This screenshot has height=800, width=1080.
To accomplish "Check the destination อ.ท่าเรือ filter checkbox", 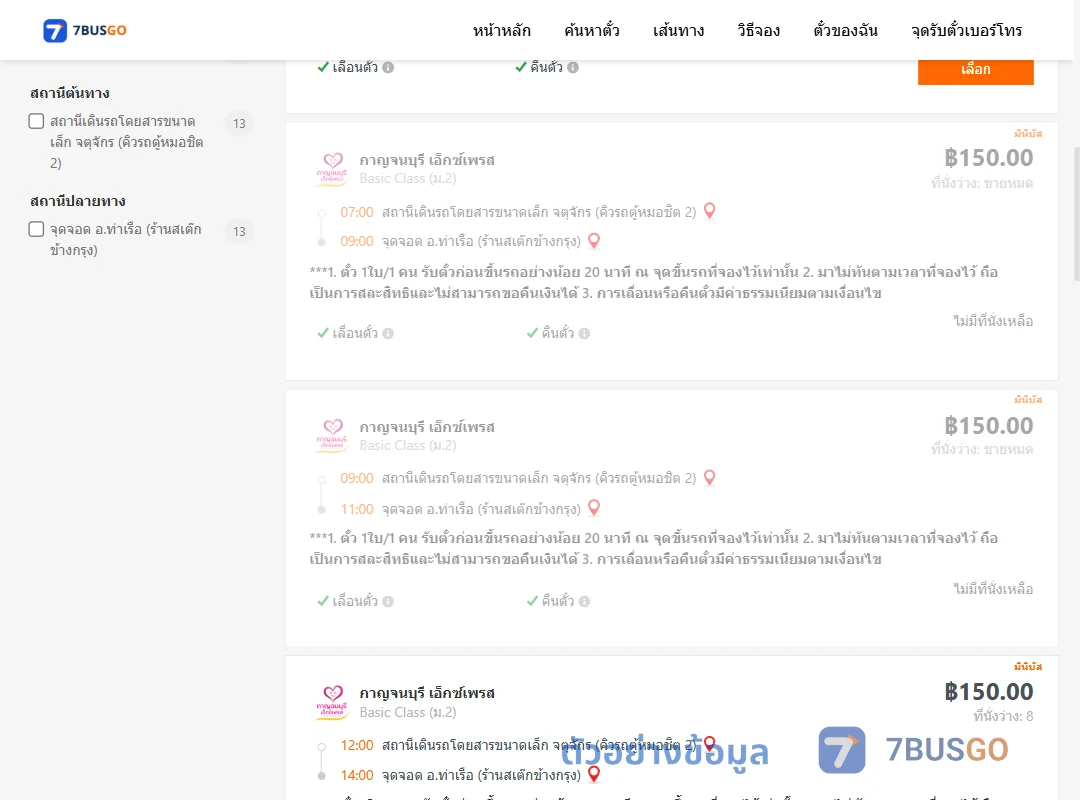I will click(x=37, y=229).
